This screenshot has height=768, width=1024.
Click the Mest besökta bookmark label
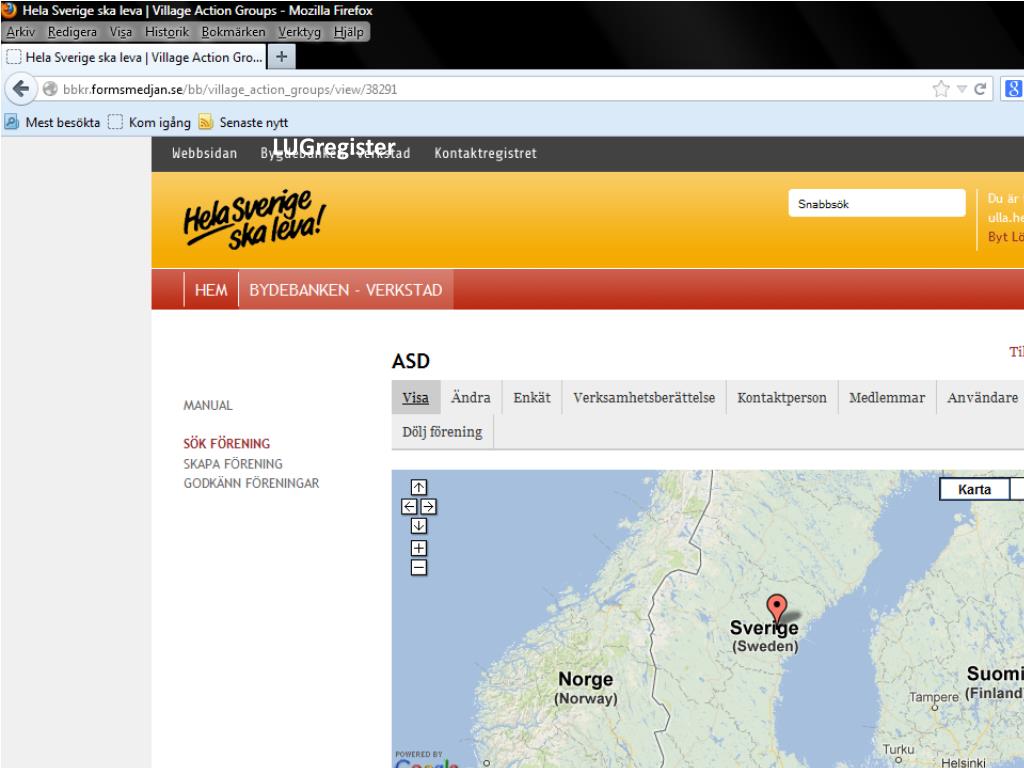coord(63,122)
